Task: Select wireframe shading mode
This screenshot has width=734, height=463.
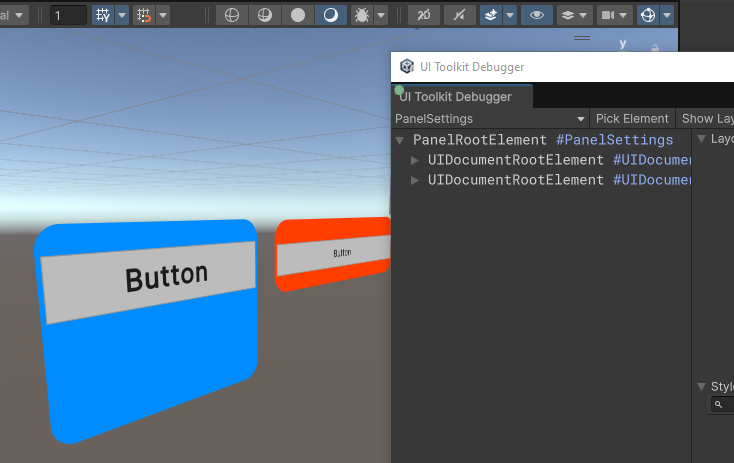Action: pyautogui.click(x=231, y=15)
